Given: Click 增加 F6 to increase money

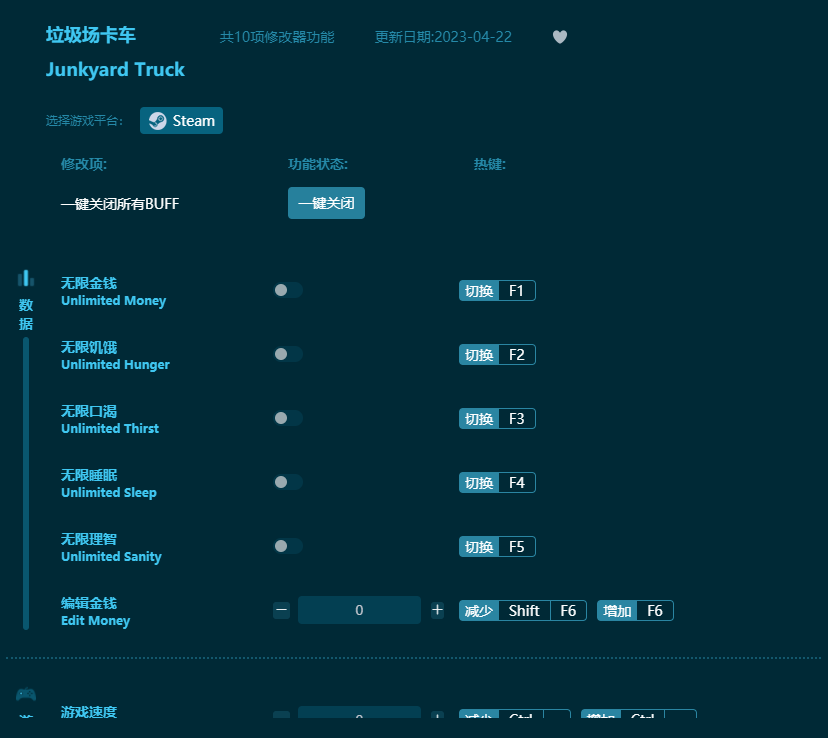Looking at the screenshot, I should [x=634, y=610].
